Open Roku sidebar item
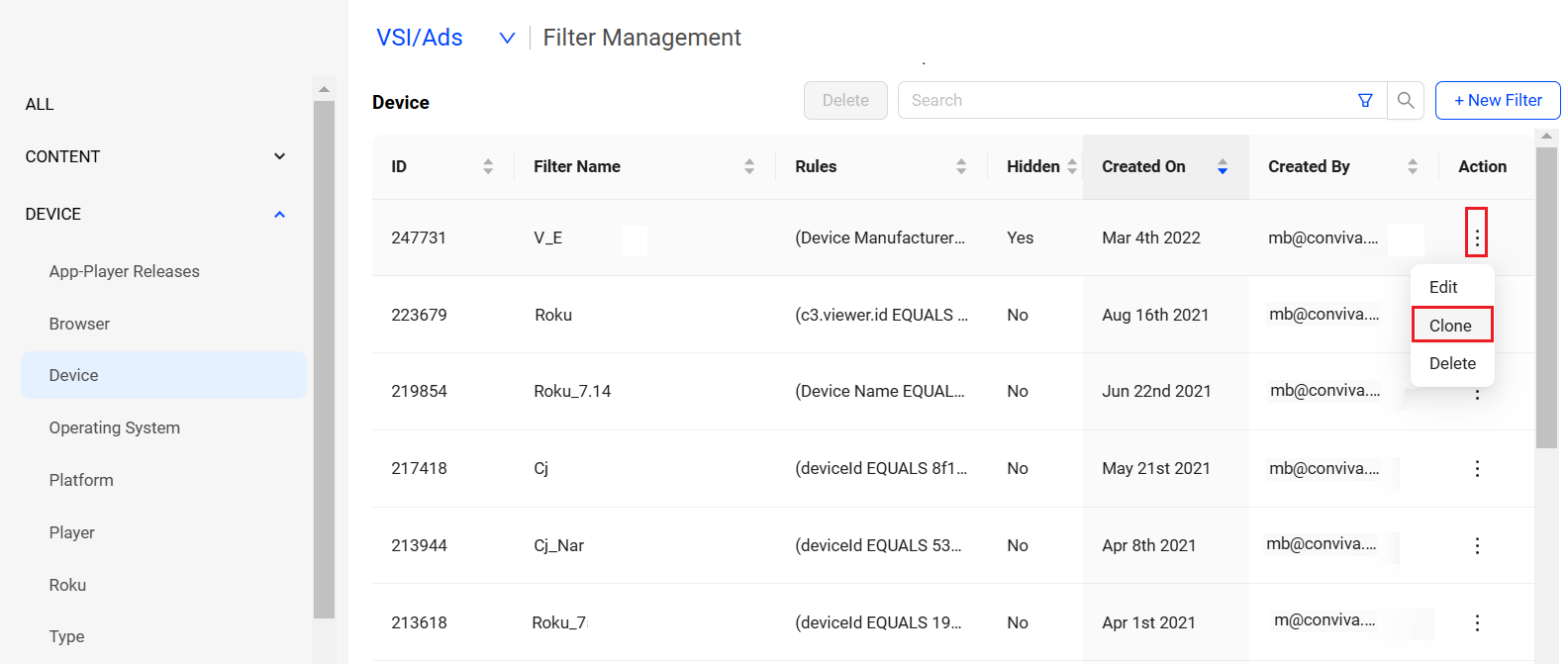Image resolution: width=1568 pixels, height=664 pixels. pyautogui.click(x=67, y=585)
